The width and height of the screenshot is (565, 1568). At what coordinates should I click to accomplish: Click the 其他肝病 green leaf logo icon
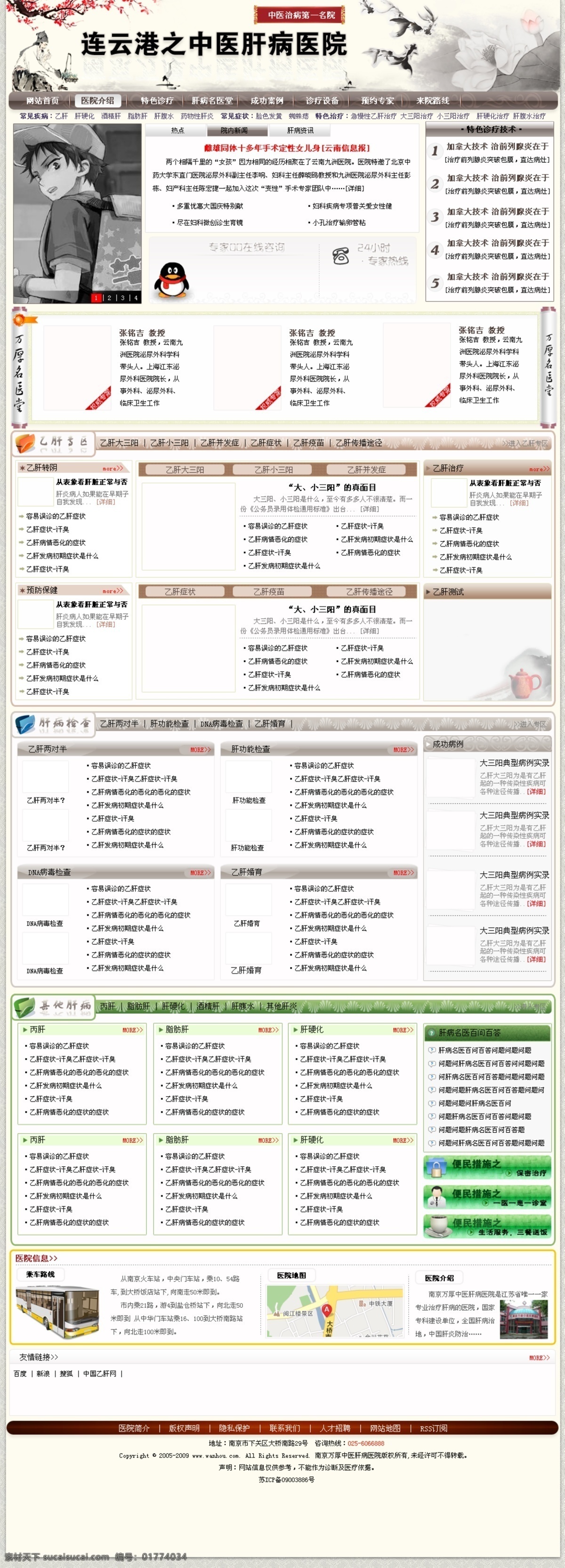click(24, 1007)
